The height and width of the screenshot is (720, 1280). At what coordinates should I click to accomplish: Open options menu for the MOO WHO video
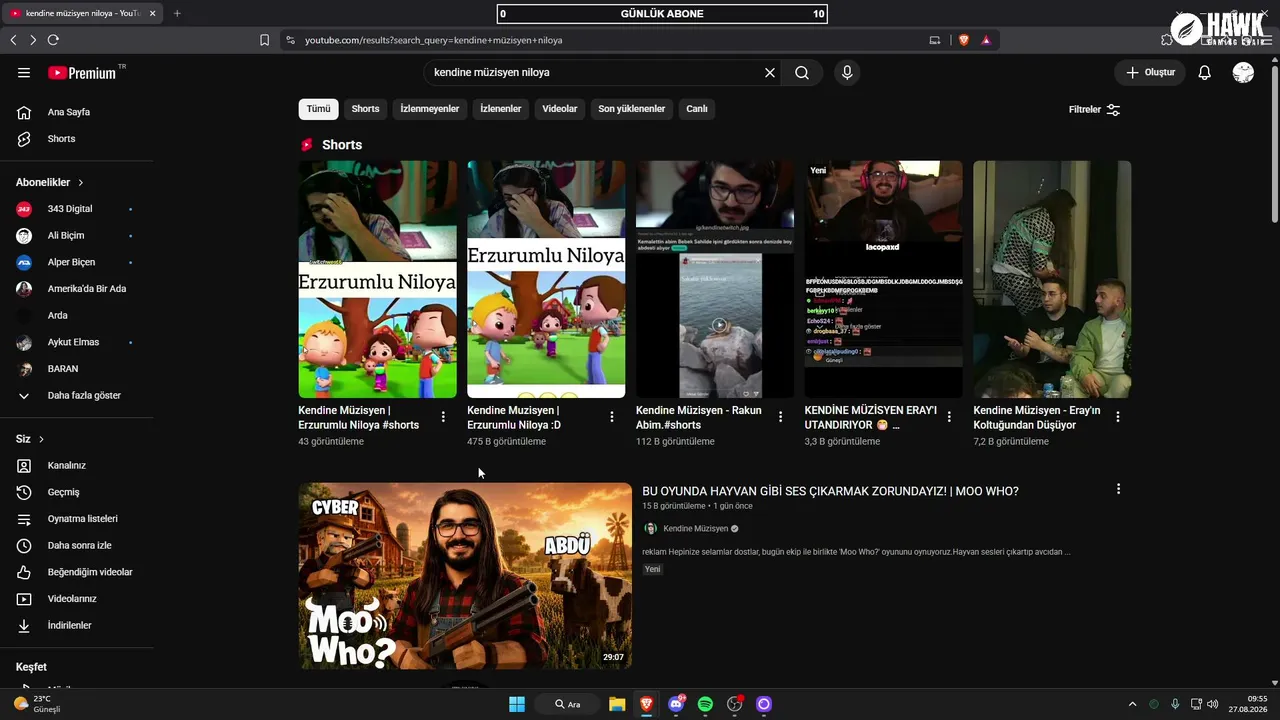coord(1118,489)
